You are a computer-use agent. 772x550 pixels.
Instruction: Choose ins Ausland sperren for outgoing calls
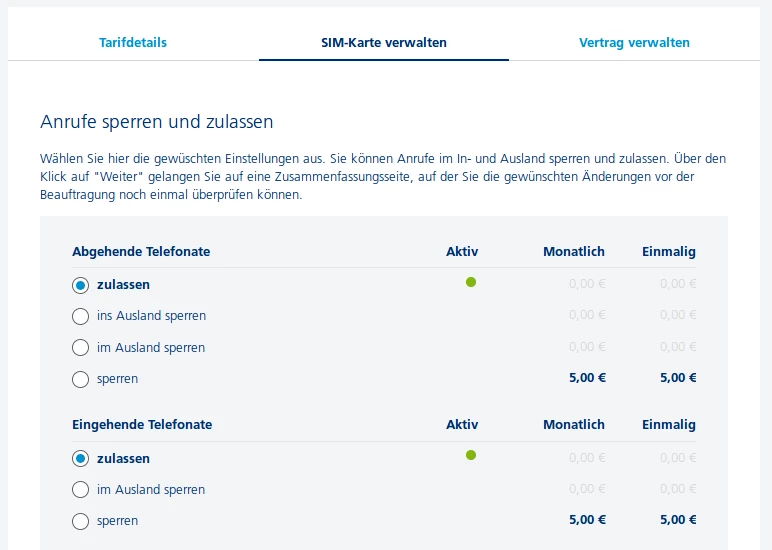tap(81, 316)
